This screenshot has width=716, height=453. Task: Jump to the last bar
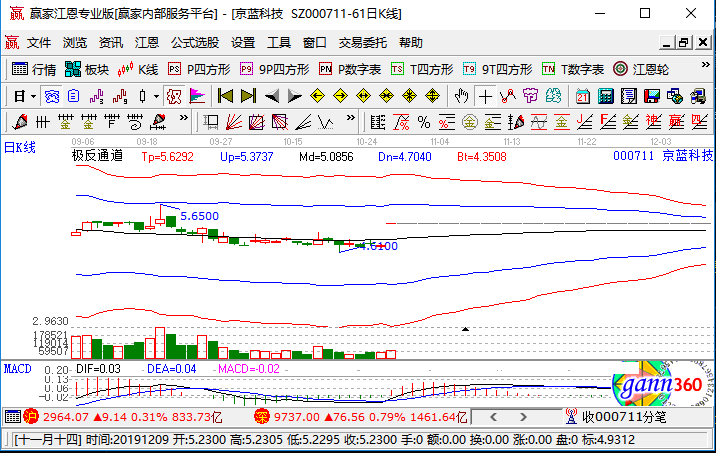pyautogui.click(x=248, y=96)
